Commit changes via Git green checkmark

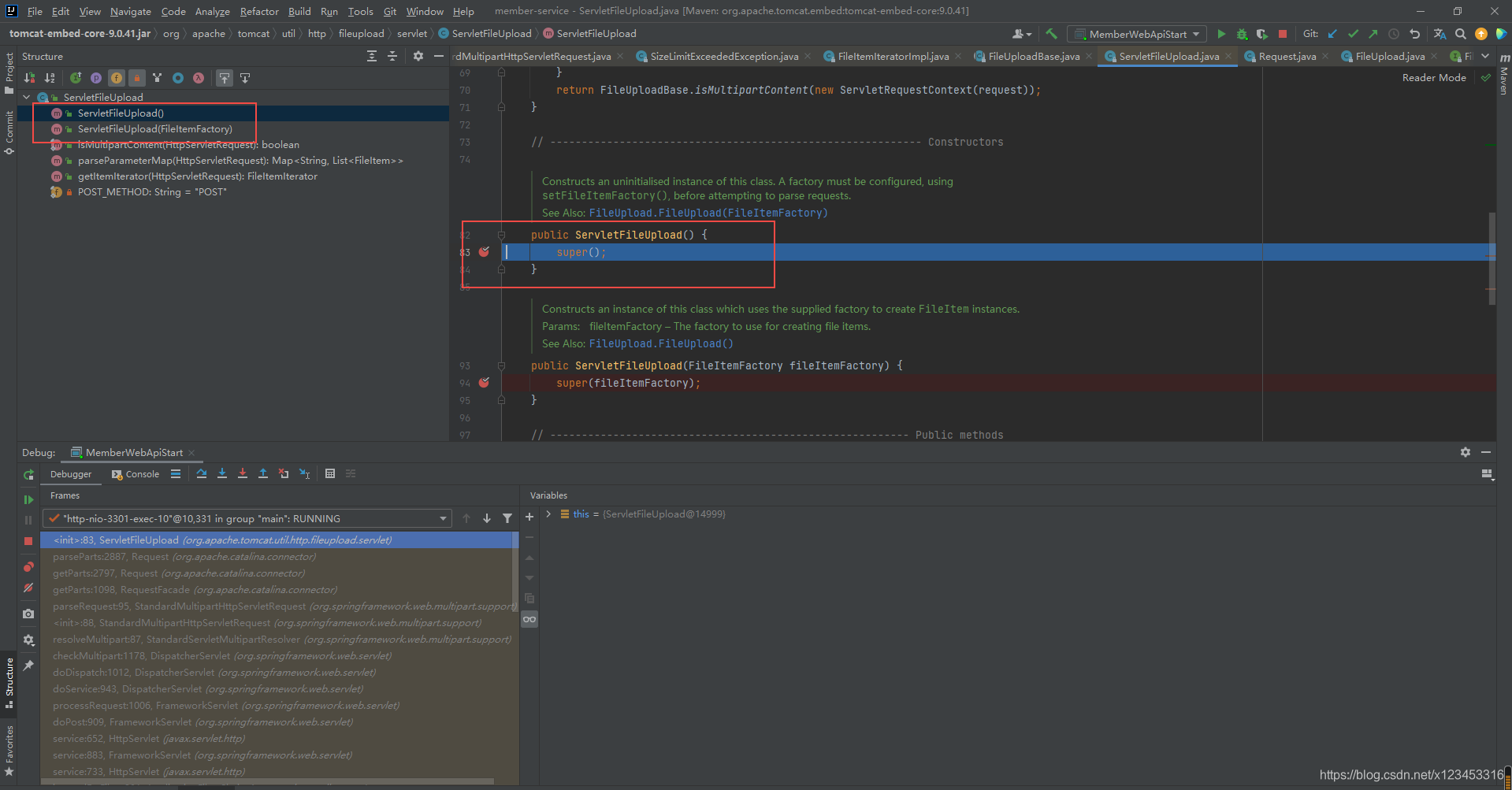[x=1353, y=34]
